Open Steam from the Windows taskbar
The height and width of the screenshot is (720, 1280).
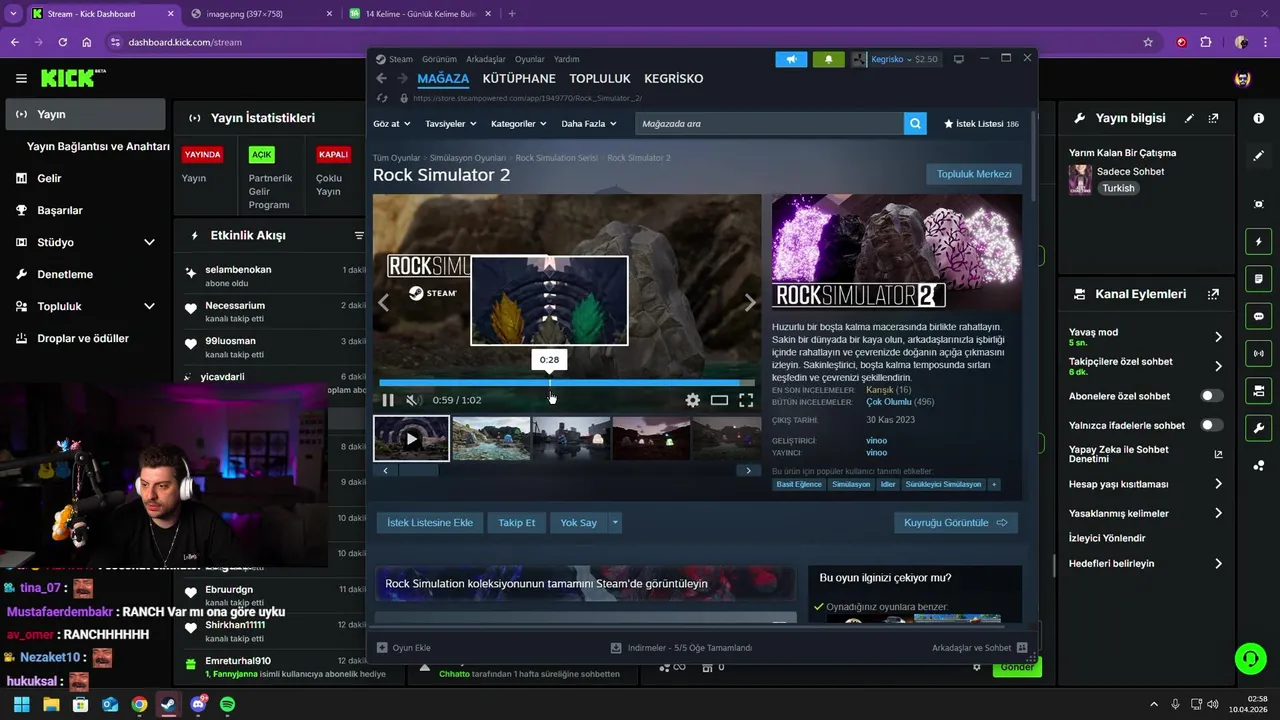pyautogui.click(x=168, y=704)
